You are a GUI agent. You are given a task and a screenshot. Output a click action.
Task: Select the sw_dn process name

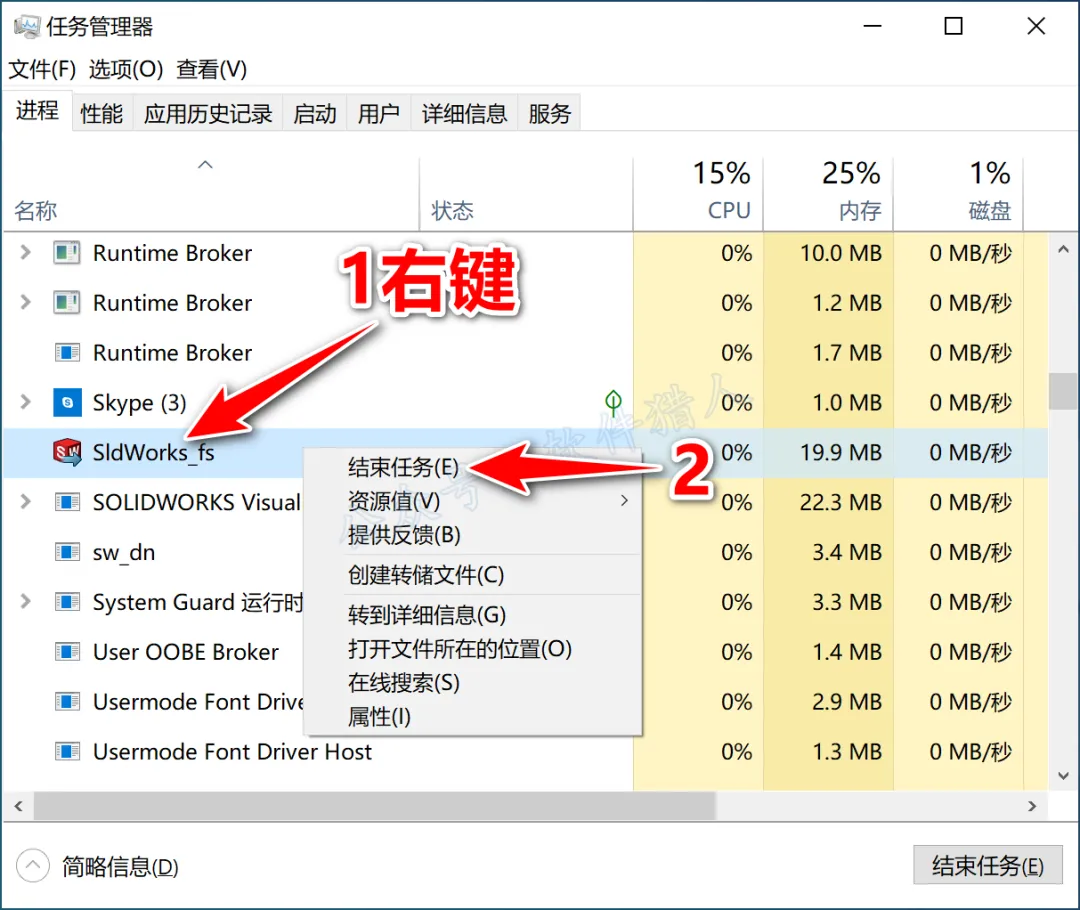pos(124,552)
